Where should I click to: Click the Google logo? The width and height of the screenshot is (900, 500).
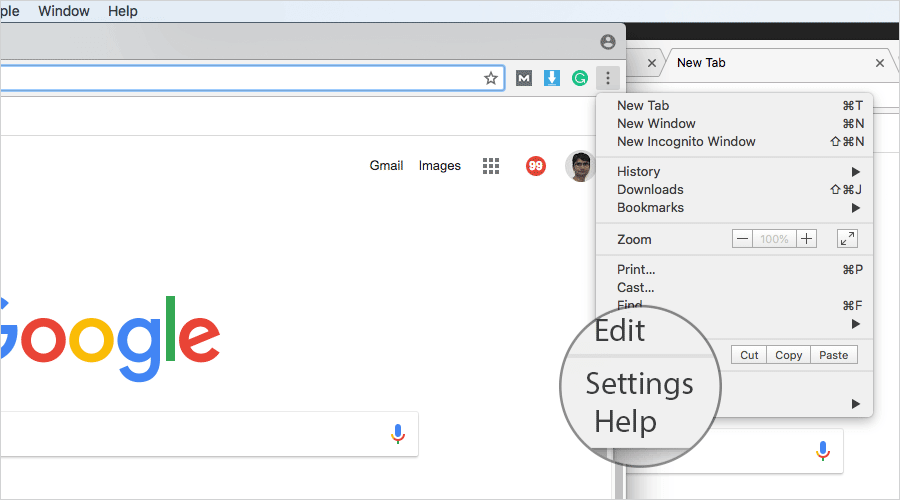pyautogui.click(x=110, y=339)
